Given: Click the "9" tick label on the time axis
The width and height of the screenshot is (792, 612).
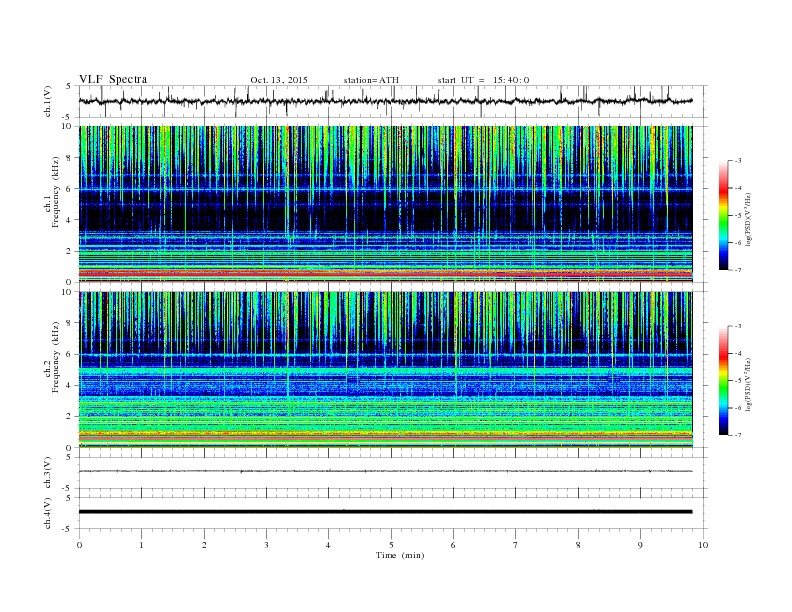Looking at the screenshot, I should tap(641, 545).
